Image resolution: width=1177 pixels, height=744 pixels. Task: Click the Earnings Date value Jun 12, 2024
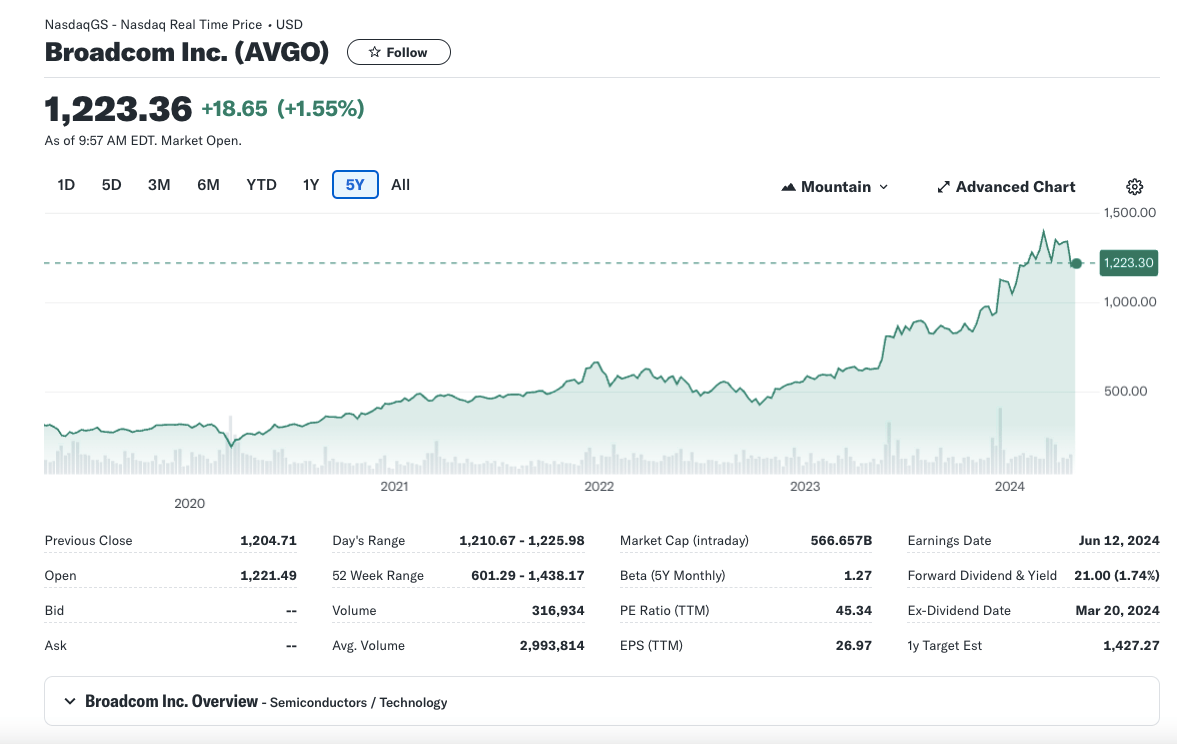pyautogui.click(x=1118, y=541)
